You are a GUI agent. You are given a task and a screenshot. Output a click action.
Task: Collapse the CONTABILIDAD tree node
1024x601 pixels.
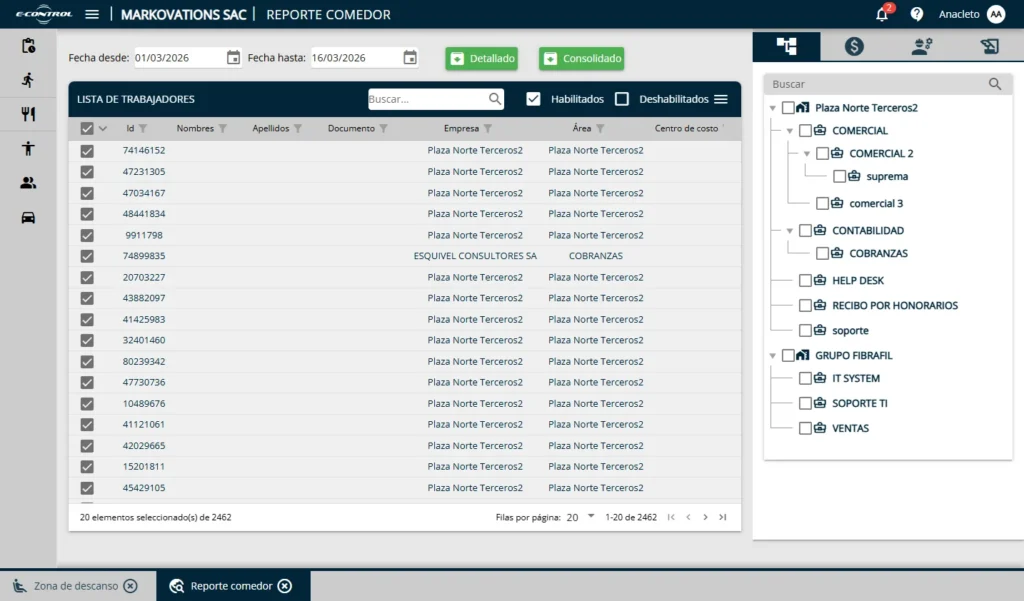(789, 231)
